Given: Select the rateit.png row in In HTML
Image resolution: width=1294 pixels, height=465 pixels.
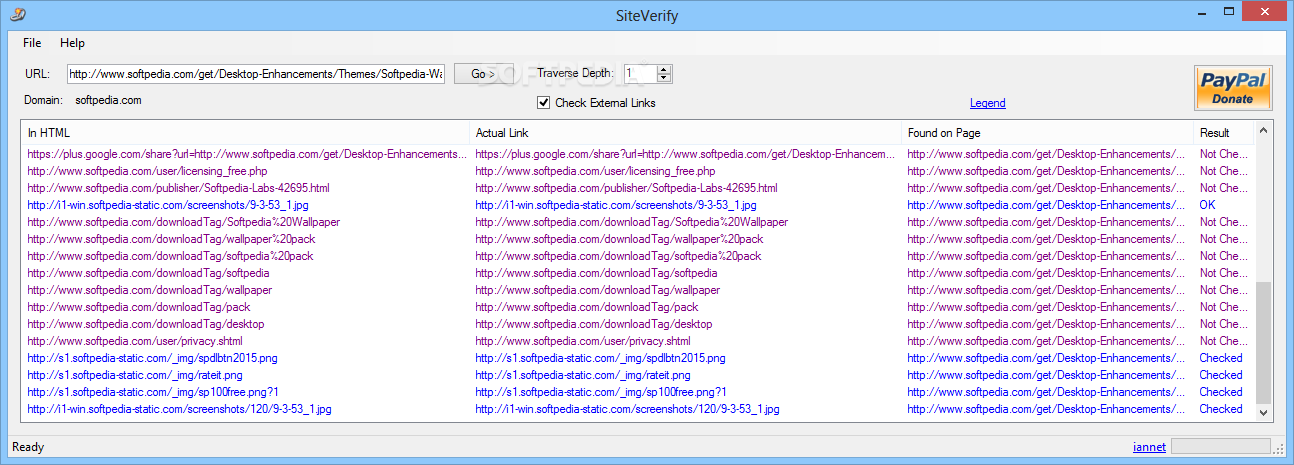Looking at the screenshot, I should click(x=135, y=375).
